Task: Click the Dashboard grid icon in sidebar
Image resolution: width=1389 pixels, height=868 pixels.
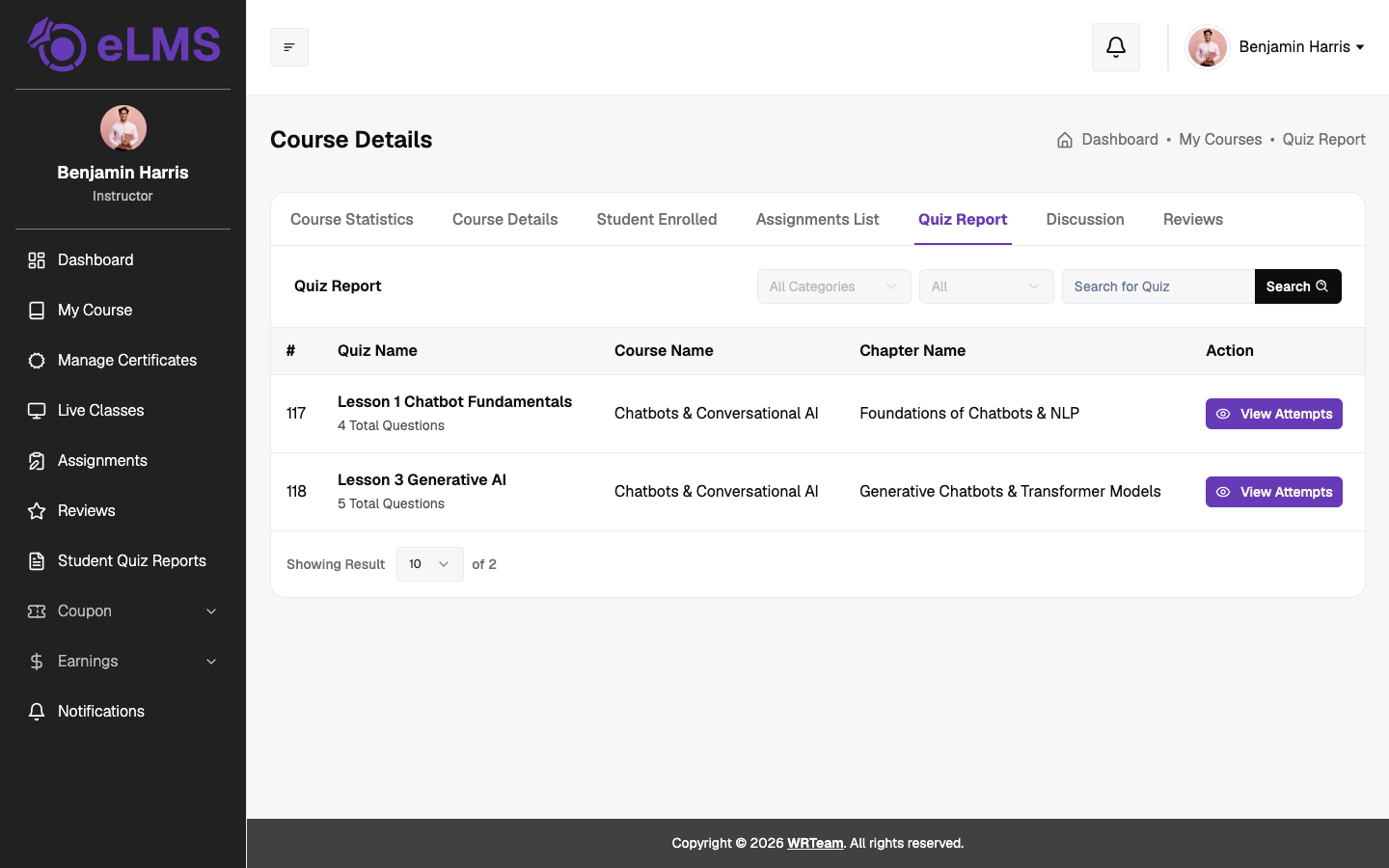Action: click(37, 260)
